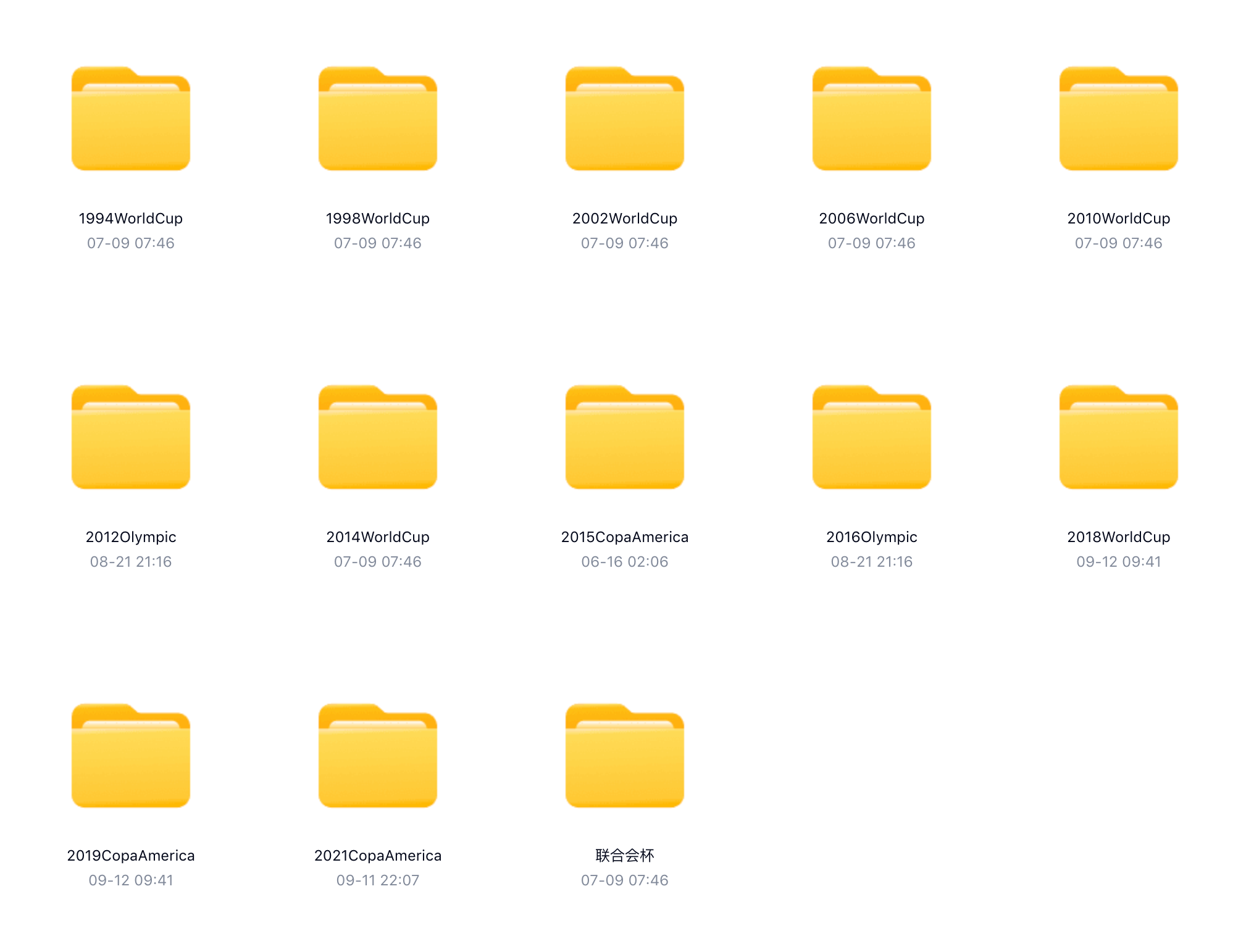Click the 2019CopaAmerica name label
The image size is (1246, 952).
coord(131,856)
